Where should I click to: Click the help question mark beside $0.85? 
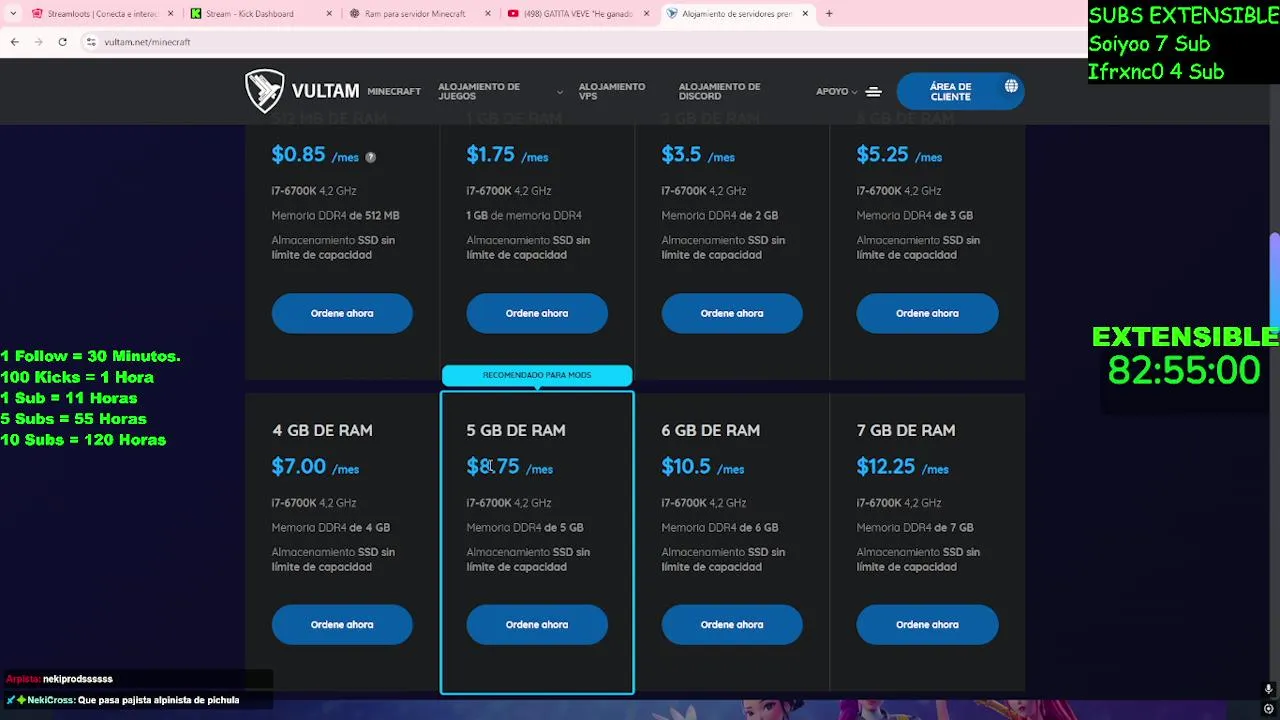click(370, 157)
